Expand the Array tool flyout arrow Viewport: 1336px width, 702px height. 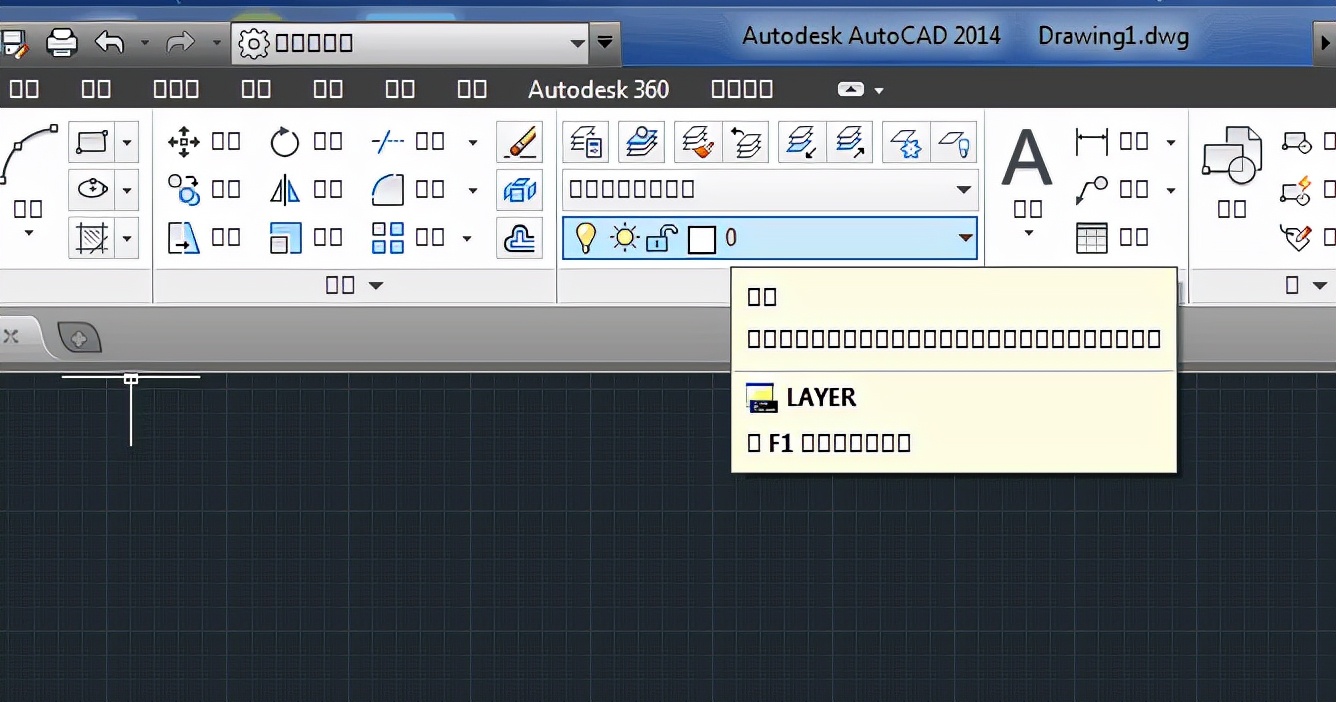click(467, 237)
